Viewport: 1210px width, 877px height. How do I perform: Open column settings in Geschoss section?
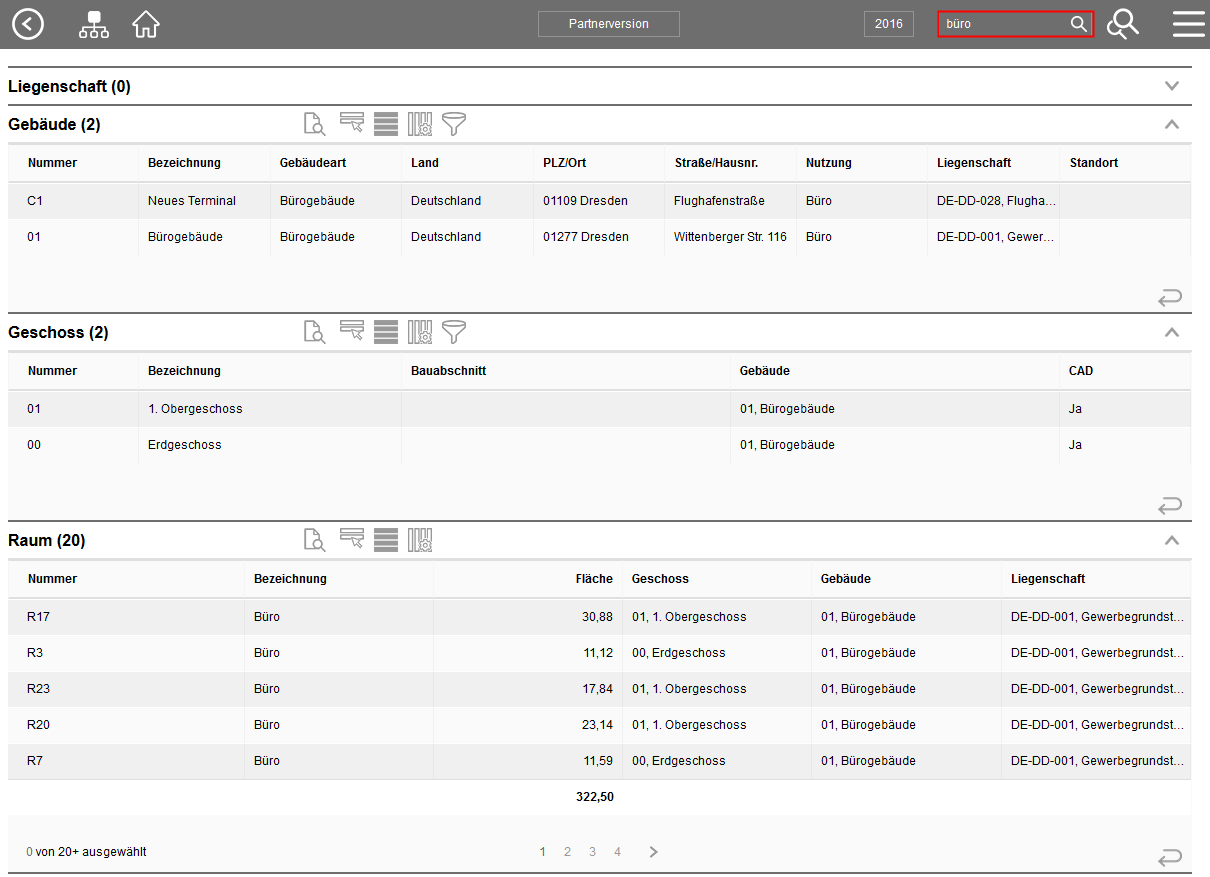click(x=420, y=332)
